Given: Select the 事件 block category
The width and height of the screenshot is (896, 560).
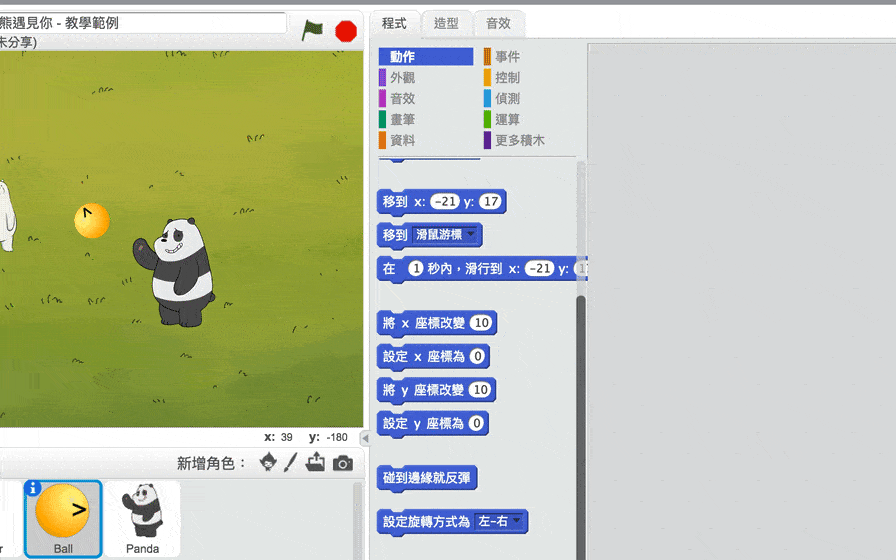Looking at the screenshot, I should point(507,57).
